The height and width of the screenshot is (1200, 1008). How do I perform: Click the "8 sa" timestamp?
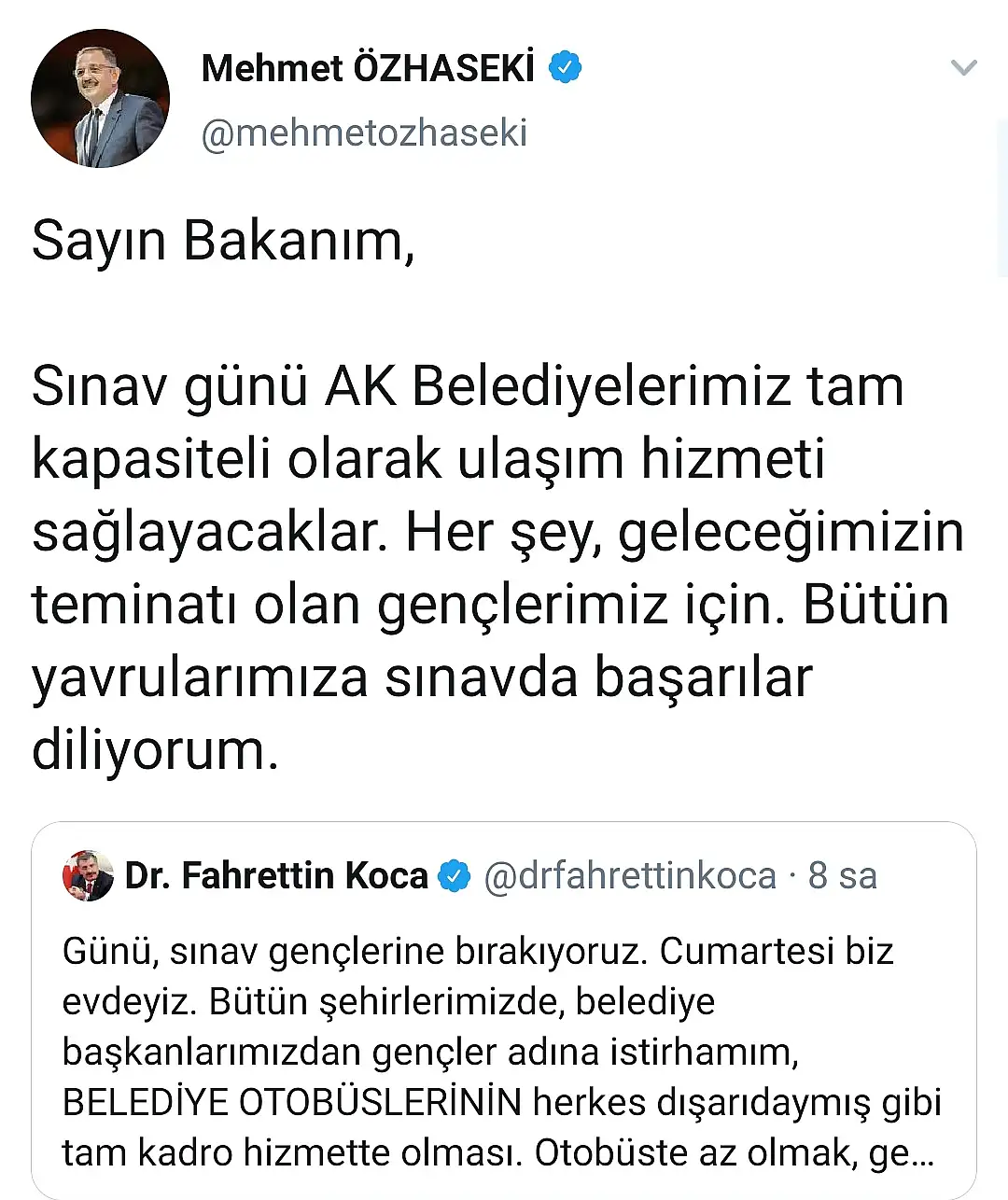843,876
